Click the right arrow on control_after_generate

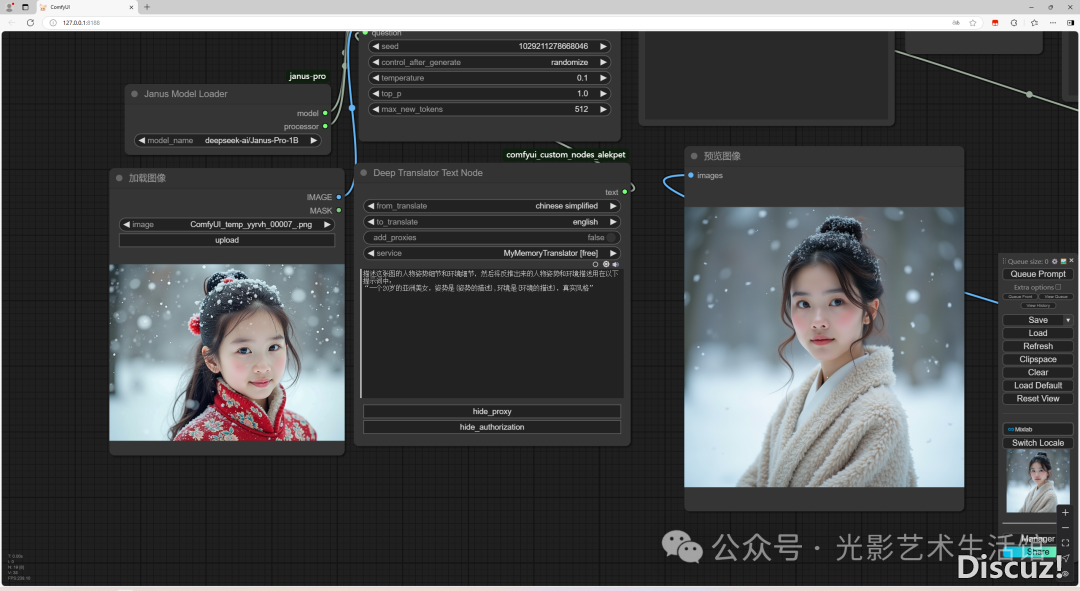tap(603, 62)
